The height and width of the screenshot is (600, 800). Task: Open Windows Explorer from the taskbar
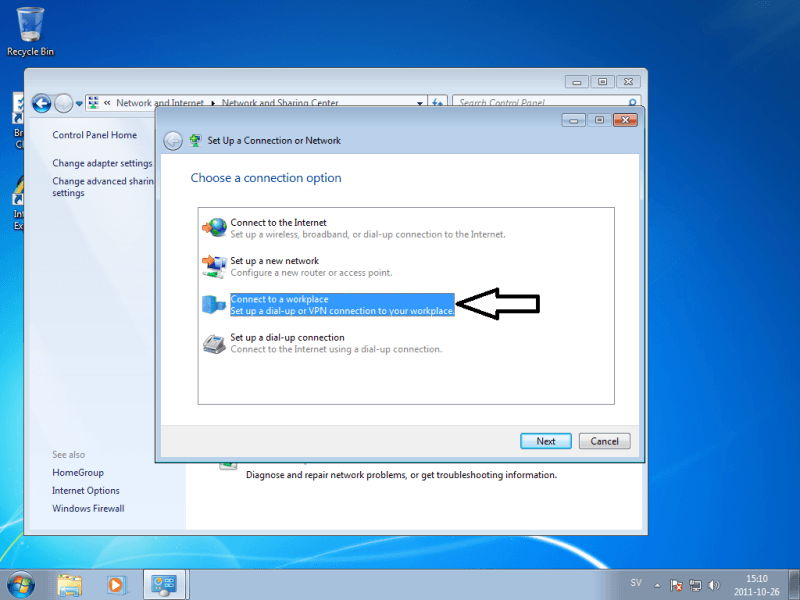(70, 584)
